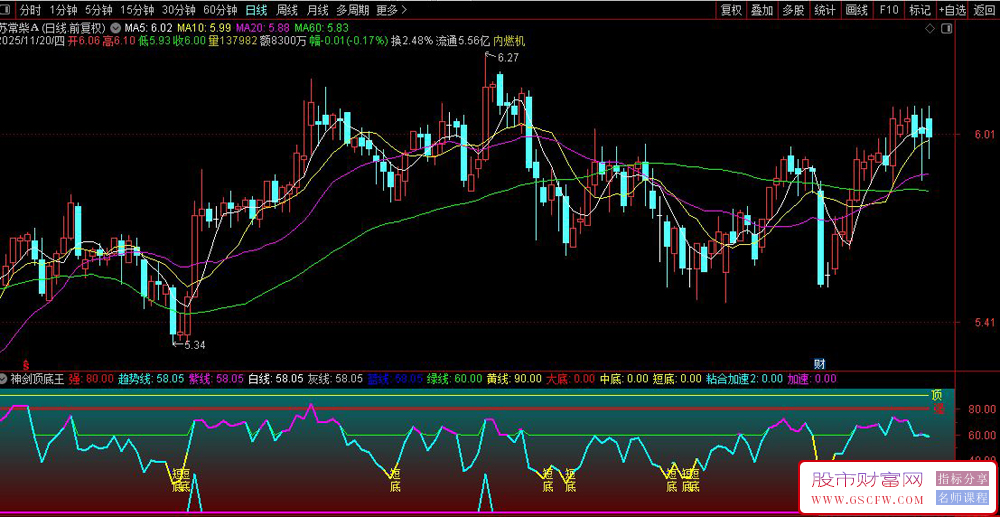Image resolution: width=1000 pixels, height=517 pixels.
Task: Switch to the 日线 daily chart tab
Action: pos(256,10)
